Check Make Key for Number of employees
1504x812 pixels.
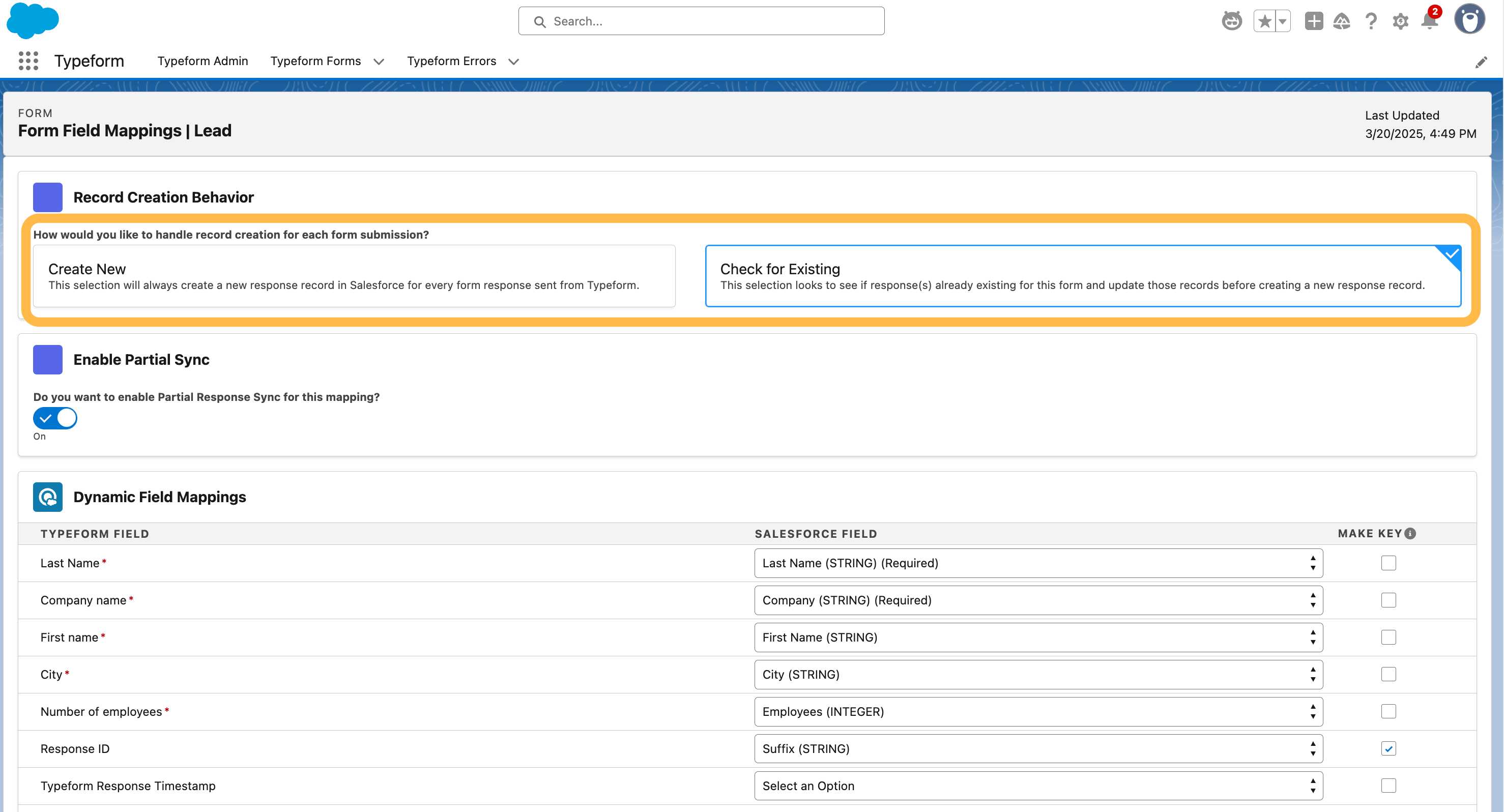[1389, 712]
